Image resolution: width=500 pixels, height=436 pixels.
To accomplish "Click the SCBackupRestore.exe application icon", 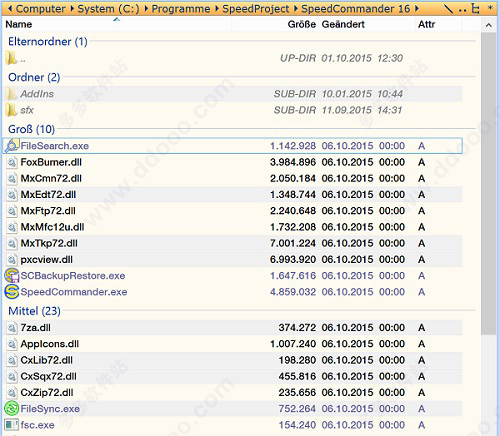I will pyautogui.click(x=12, y=276).
